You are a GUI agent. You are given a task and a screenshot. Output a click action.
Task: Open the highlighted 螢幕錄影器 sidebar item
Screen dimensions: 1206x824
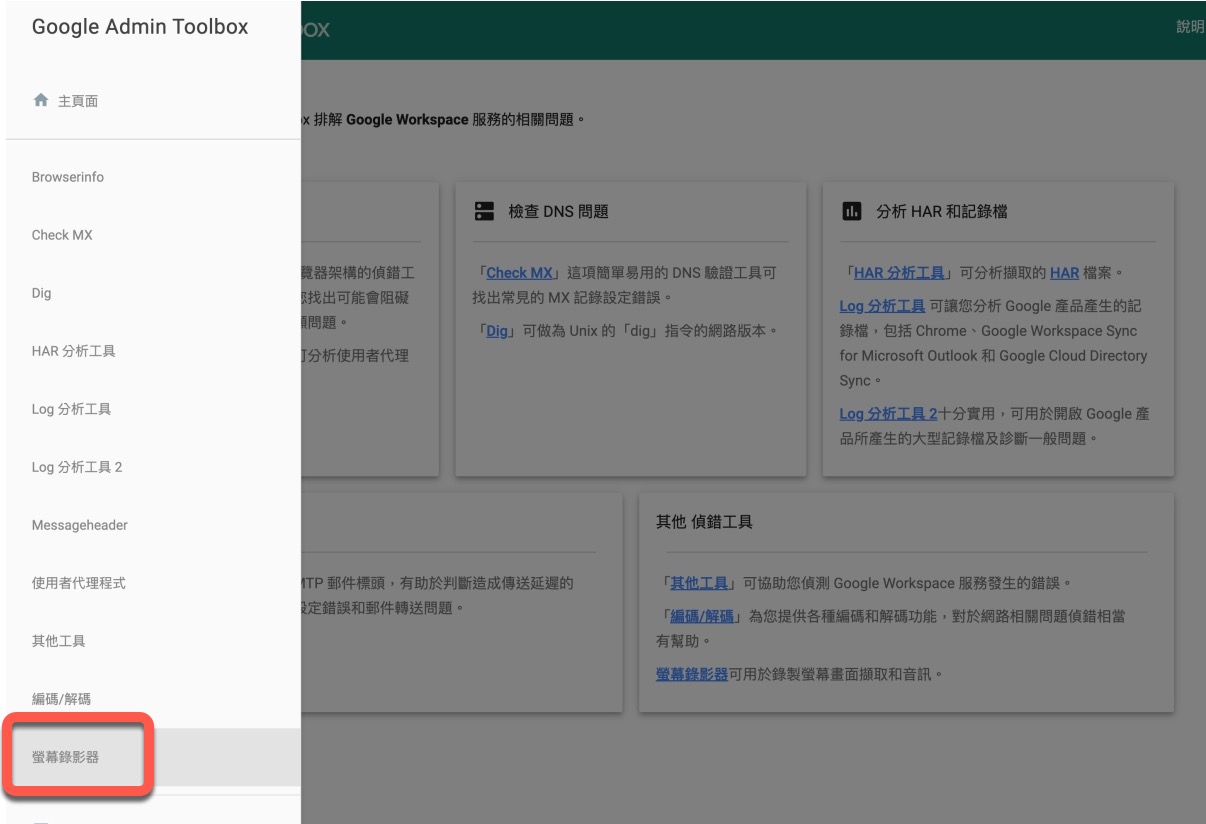click(66, 757)
